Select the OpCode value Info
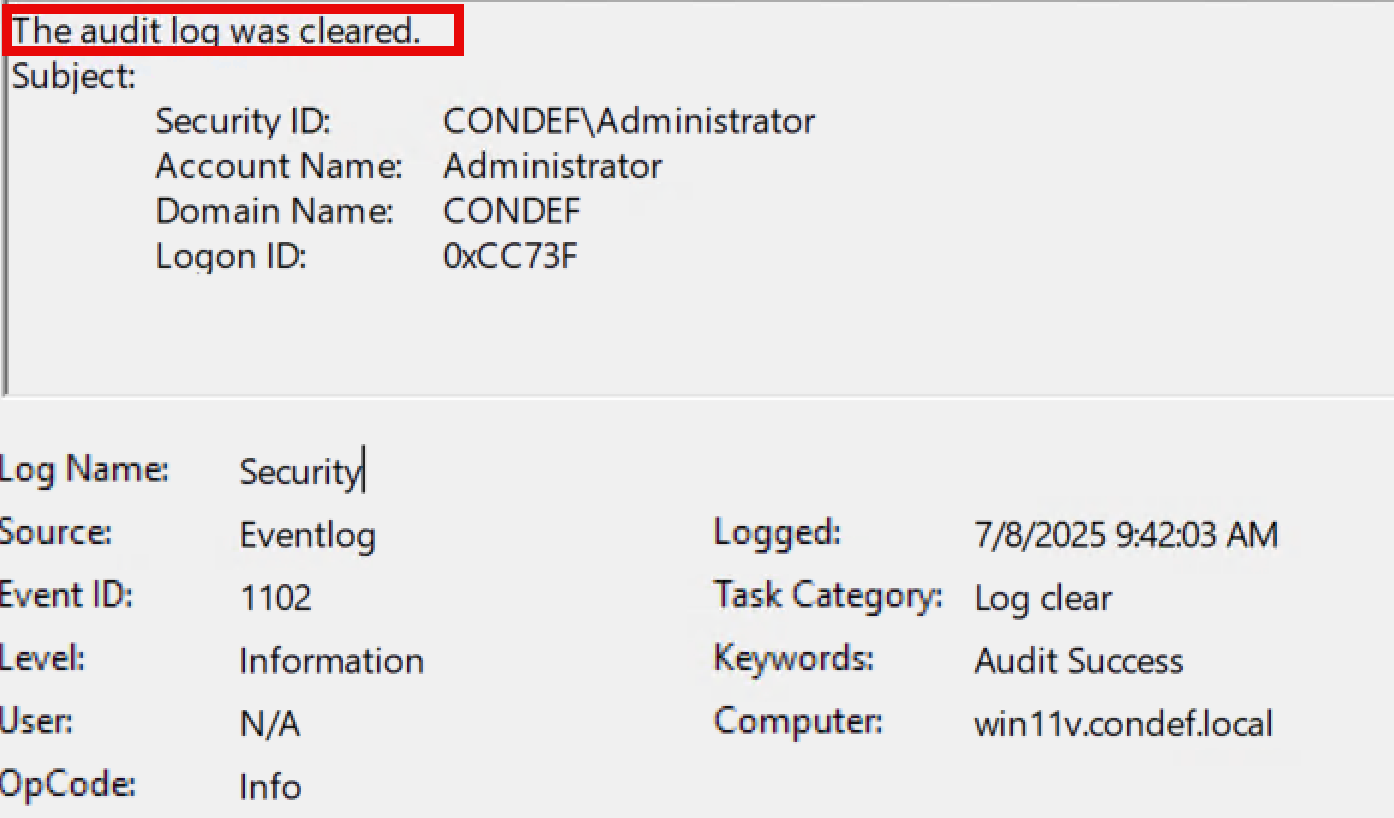This screenshot has height=818, width=1394. (268, 787)
